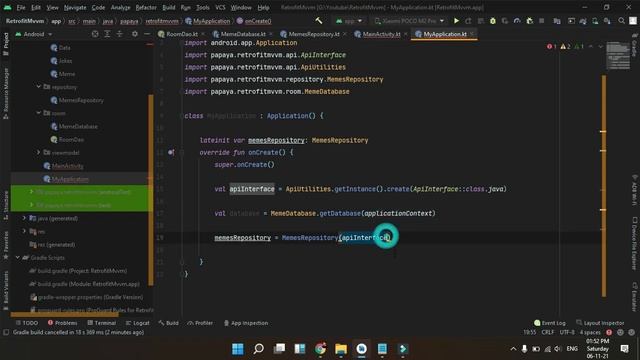Hide the Project panel with the minus icon

pyautogui.click(x=147, y=34)
